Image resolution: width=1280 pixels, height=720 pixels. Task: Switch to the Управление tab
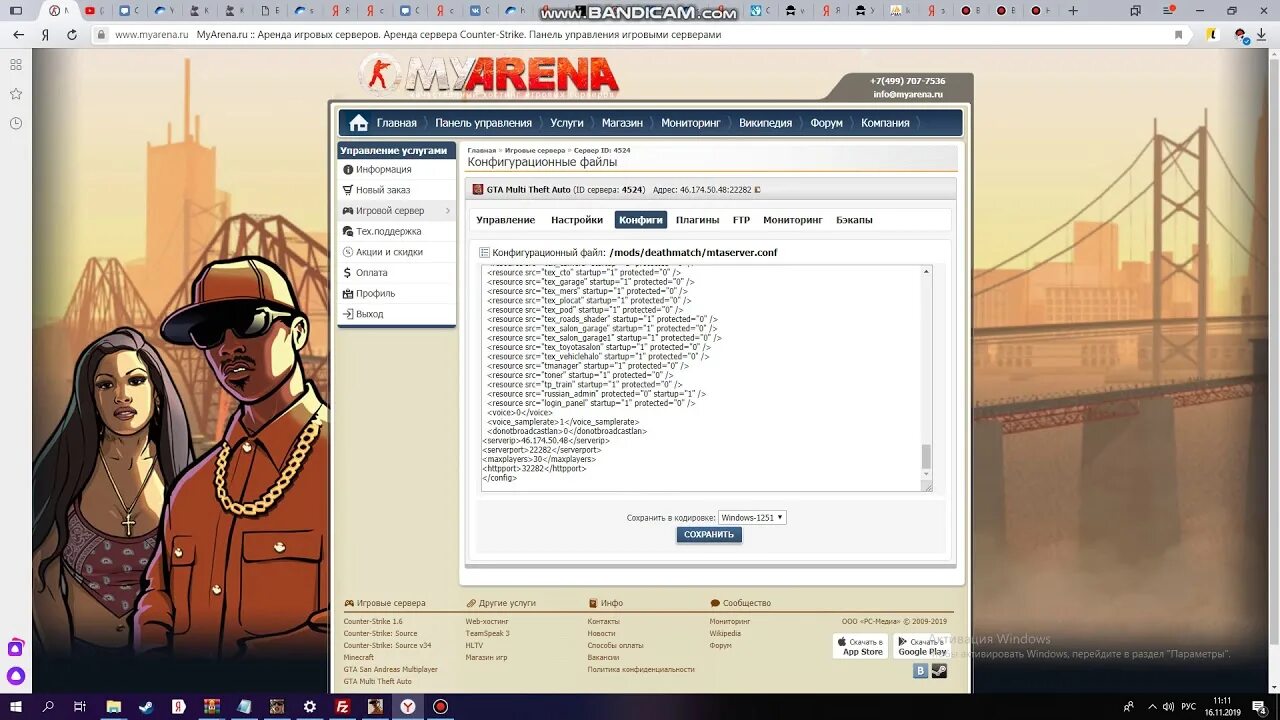click(505, 220)
